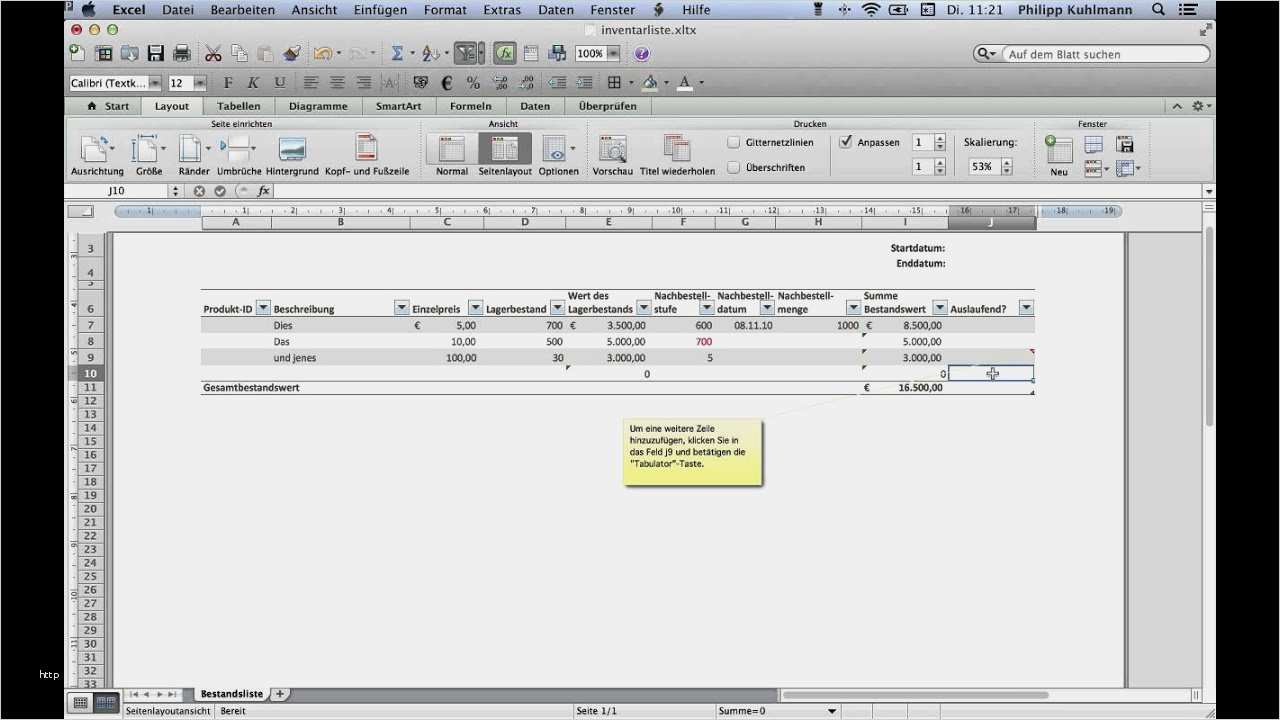Click new workbook icon in toolbar
This screenshot has height=720, width=1280.
(78, 53)
